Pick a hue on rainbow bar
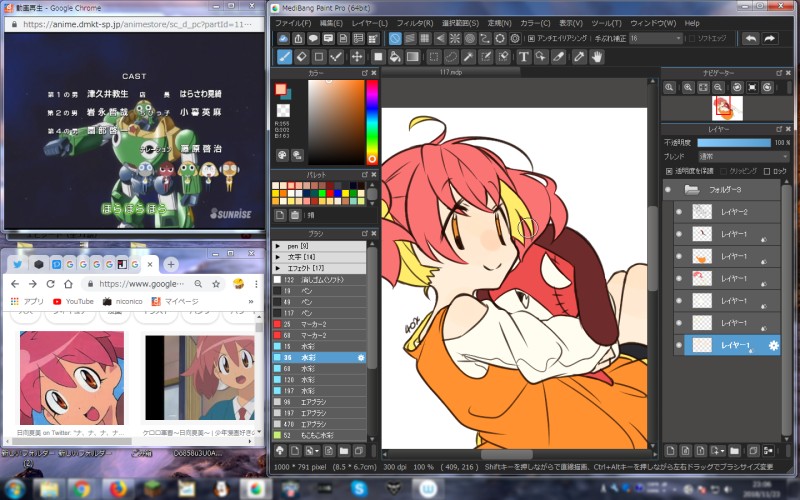 (x=372, y=121)
